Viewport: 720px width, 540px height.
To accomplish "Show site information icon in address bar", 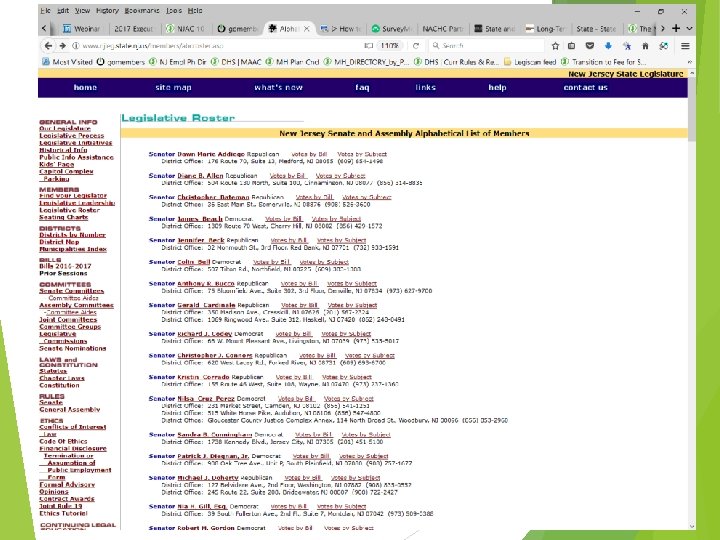I will point(76,46).
